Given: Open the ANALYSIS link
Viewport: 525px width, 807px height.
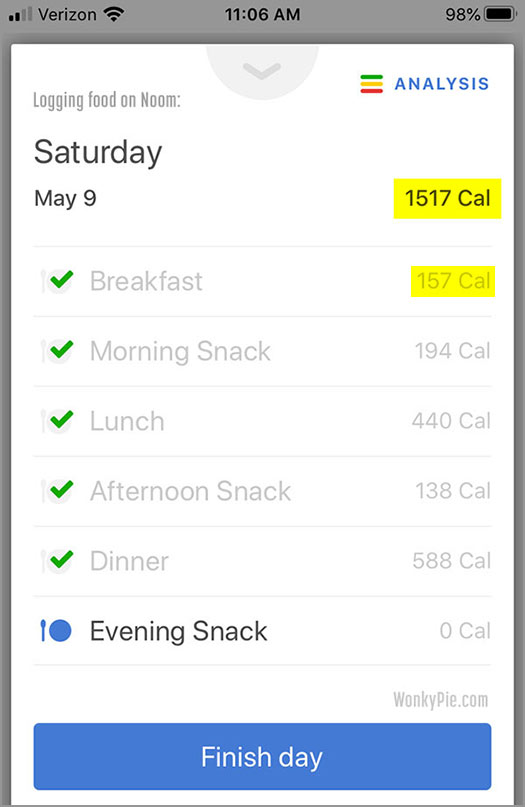Looking at the screenshot, I should pyautogui.click(x=441, y=84).
